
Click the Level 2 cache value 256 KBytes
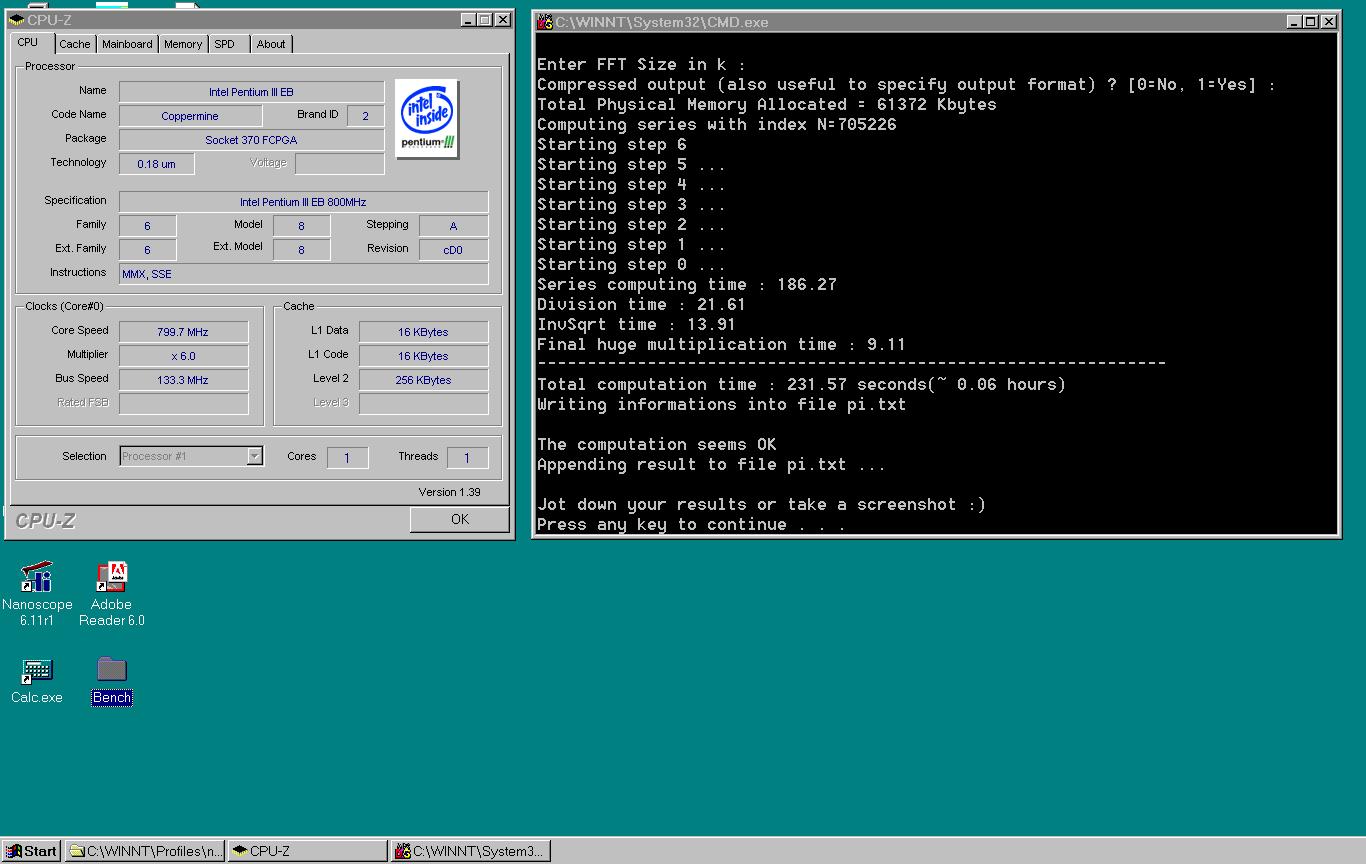pyautogui.click(x=423, y=380)
